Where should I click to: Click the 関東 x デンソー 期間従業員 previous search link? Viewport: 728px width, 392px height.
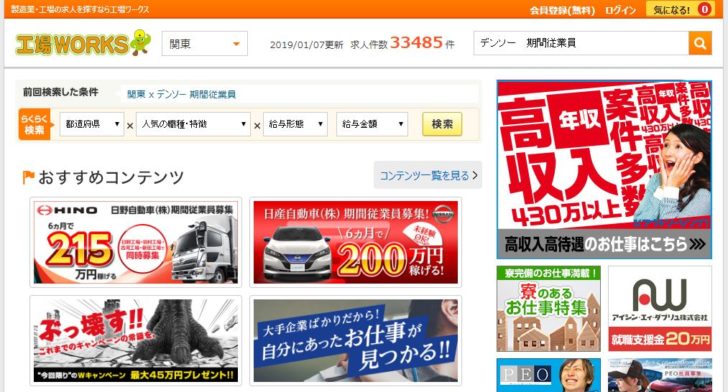click(x=181, y=94)
